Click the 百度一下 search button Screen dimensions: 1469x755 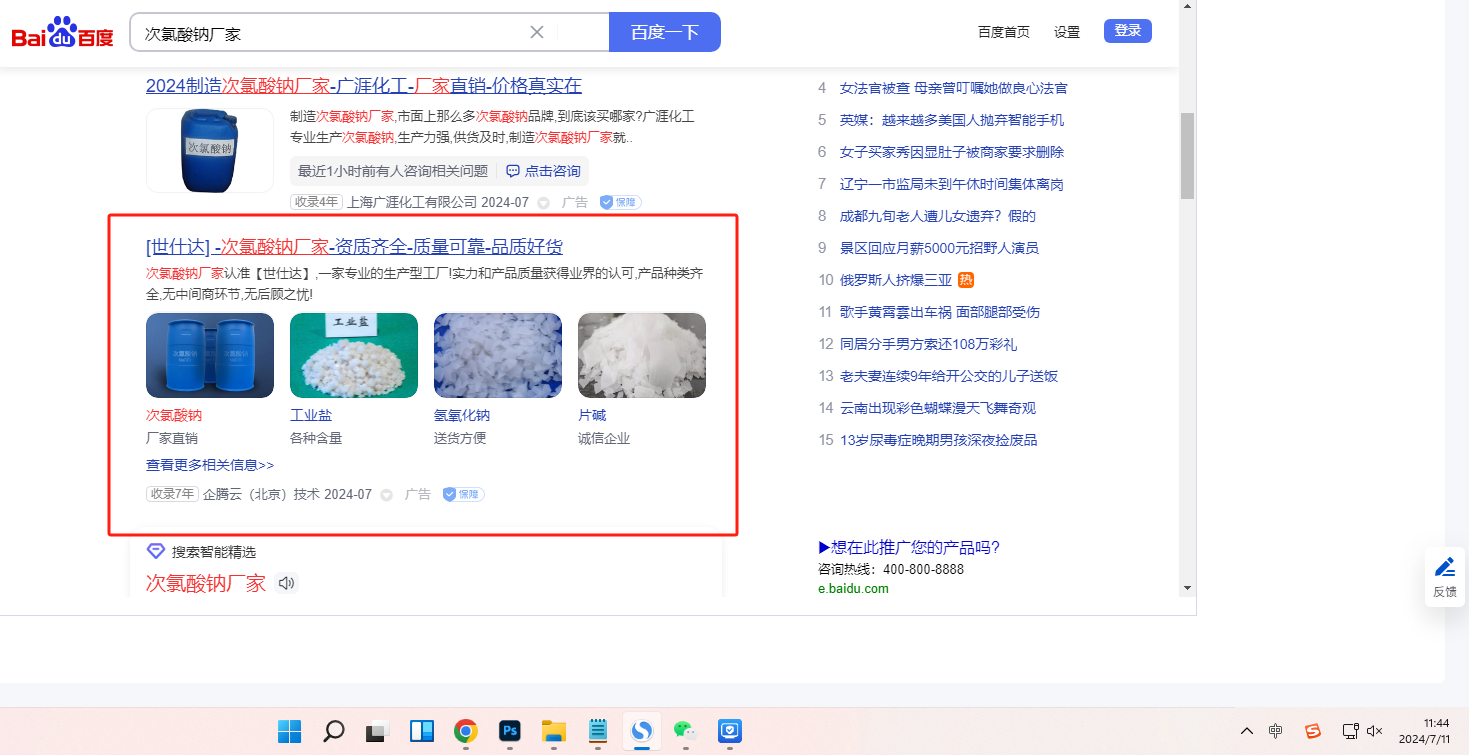coord(665,32)
